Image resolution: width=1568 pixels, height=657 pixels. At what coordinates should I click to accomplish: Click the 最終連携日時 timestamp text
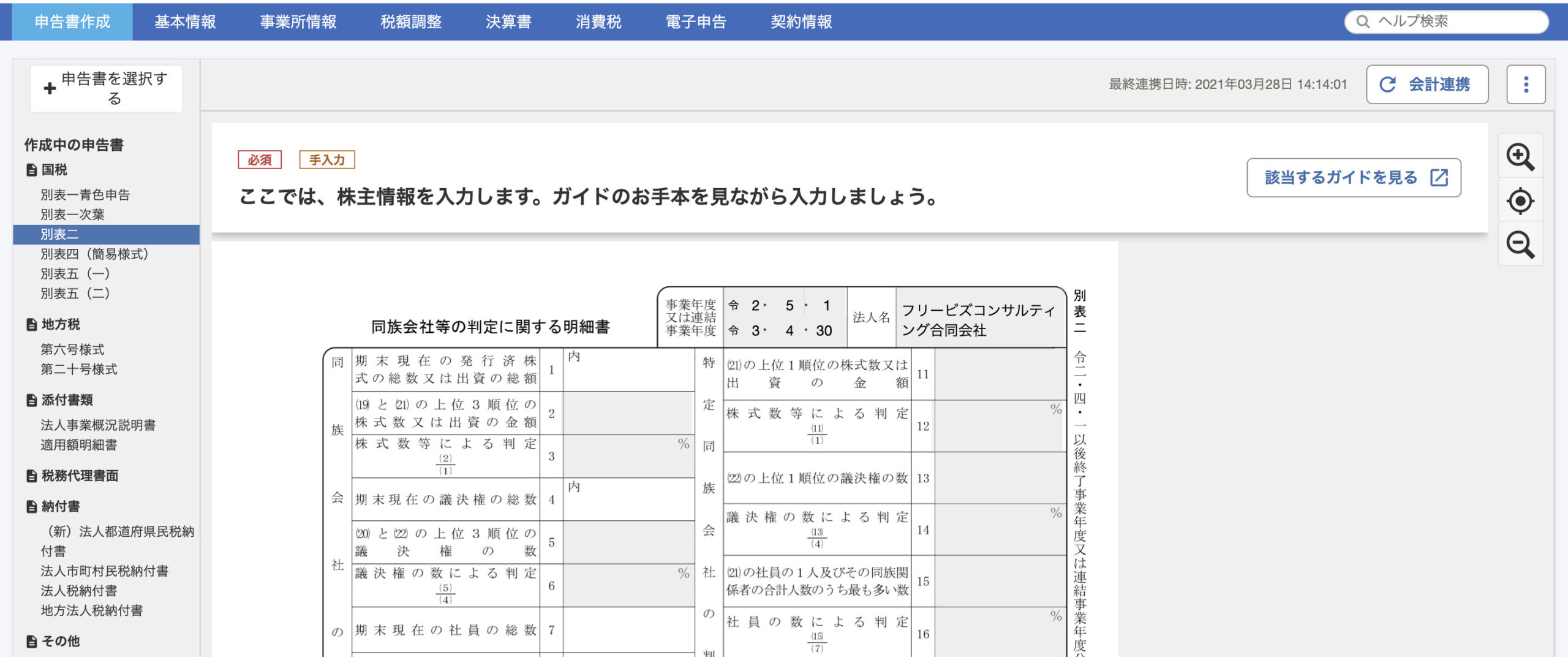(1228, 85)
